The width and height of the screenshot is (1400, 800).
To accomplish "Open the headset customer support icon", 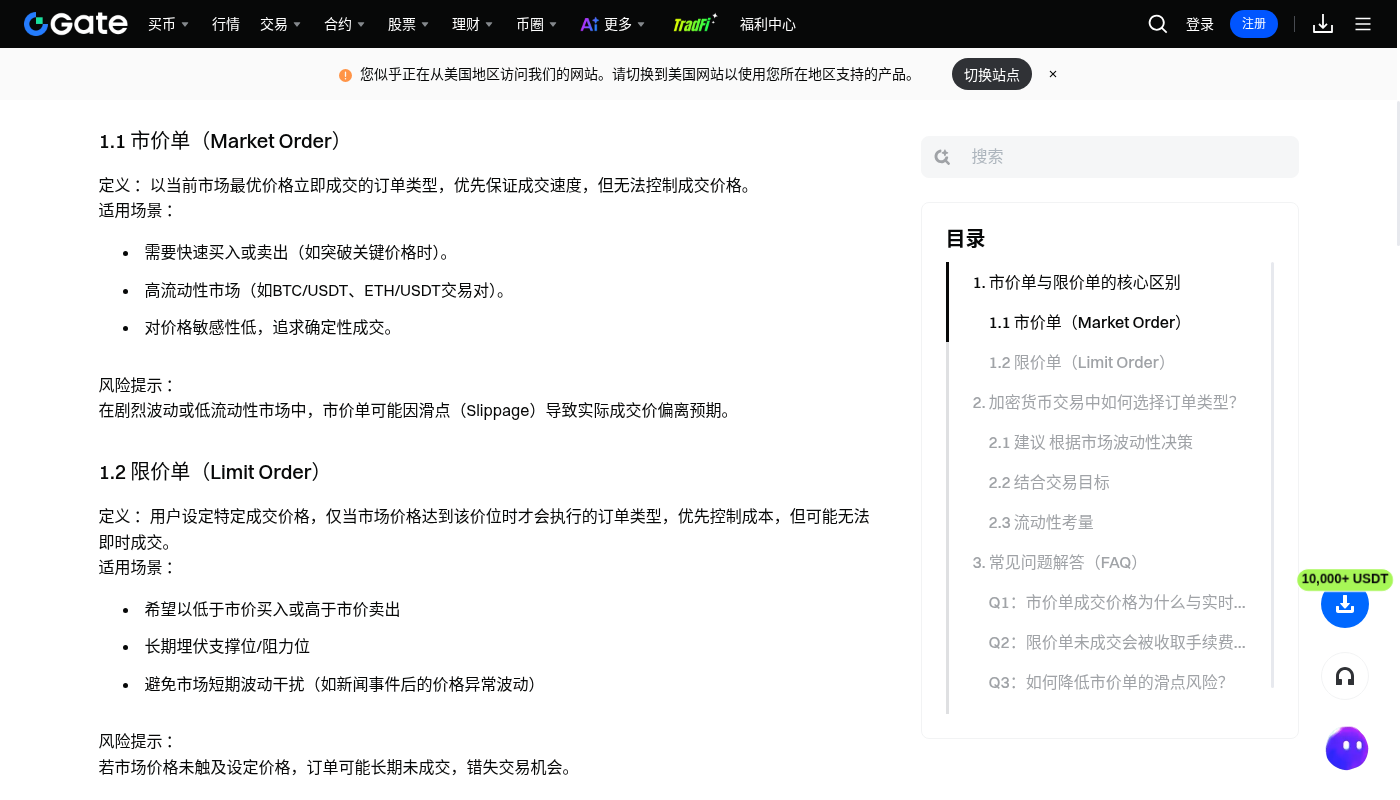I will point(1345,677).
